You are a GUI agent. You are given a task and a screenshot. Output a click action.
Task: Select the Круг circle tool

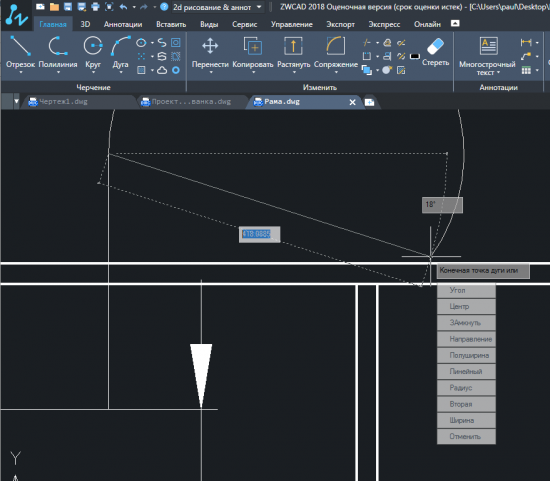point(93,51)
